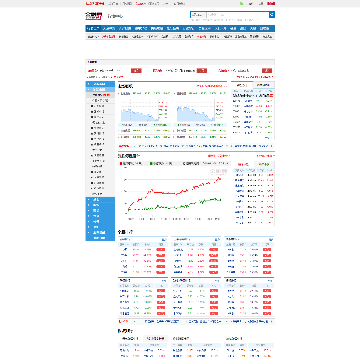This screenshot has height=360, width=360.
Task: Click into the header search text field
Action: pyautogui.click(x=238, y=15)
